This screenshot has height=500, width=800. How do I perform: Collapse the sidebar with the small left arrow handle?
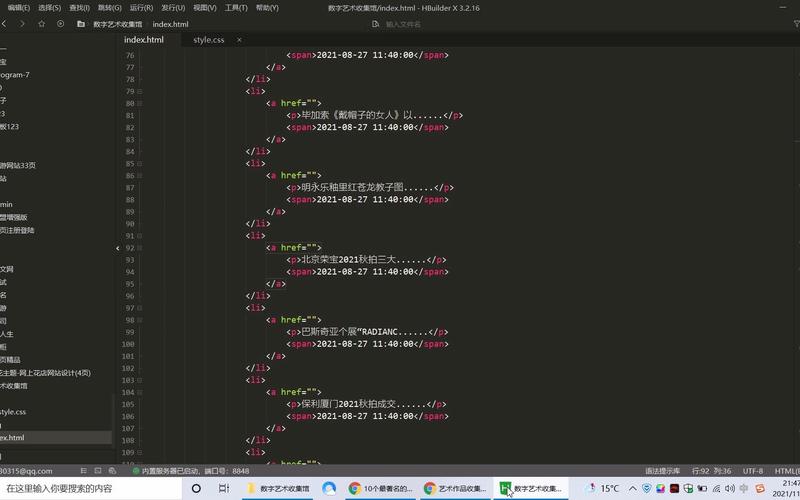click(118, 248)
